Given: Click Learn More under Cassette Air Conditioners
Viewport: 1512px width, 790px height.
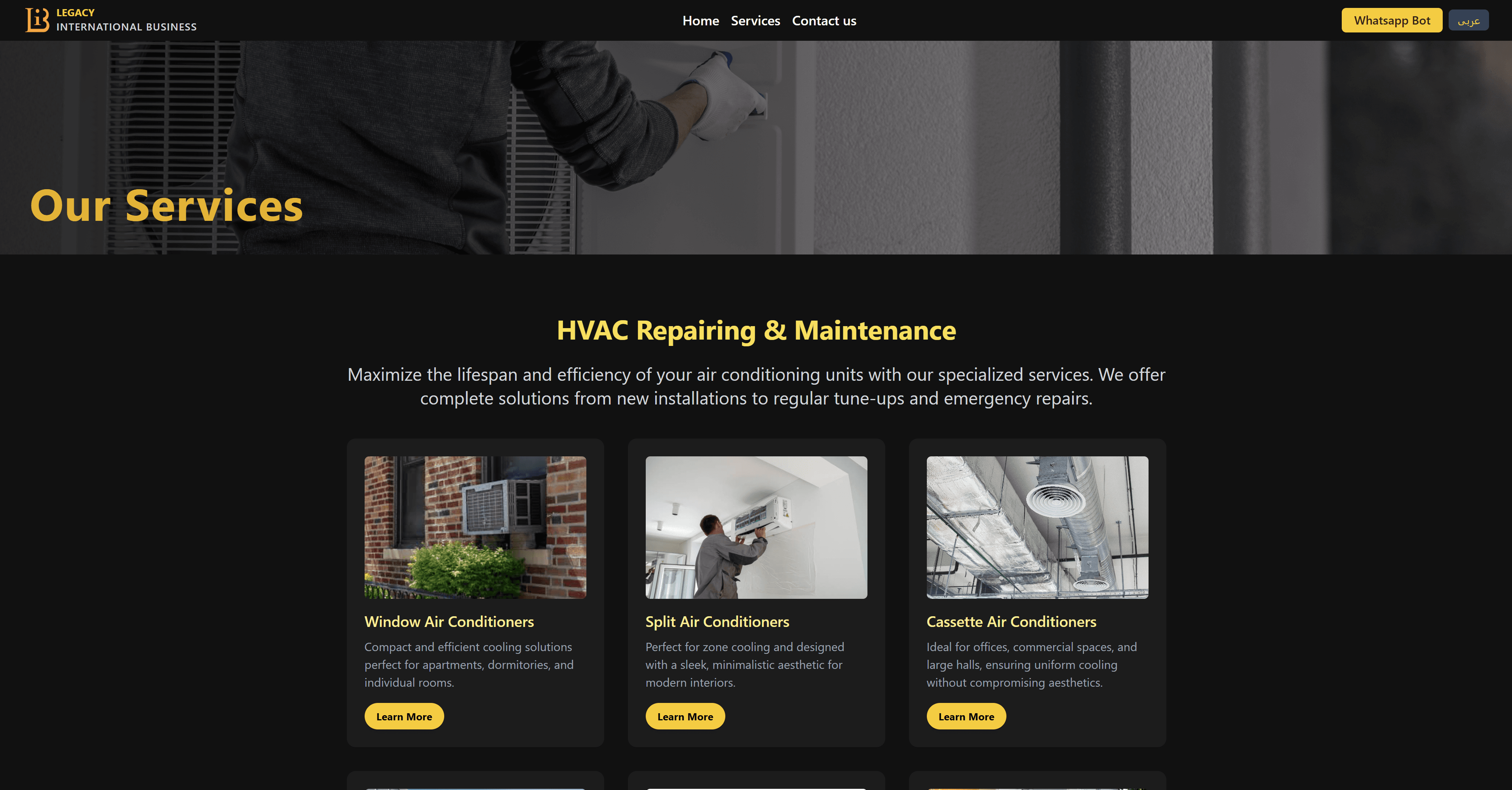Looking at the screenshot, I should pyautogui.click(x=966, y=716).
